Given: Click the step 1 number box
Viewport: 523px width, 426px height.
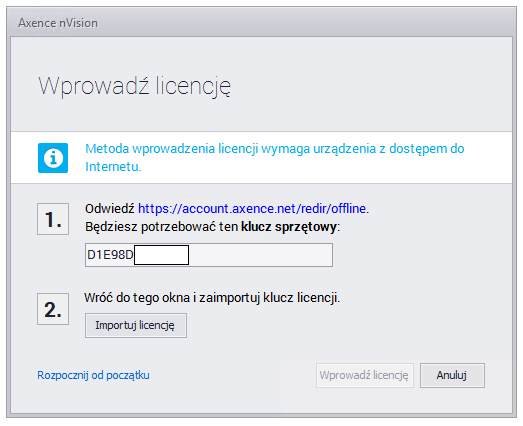Looking at the screenshot, I should [53, 219].
